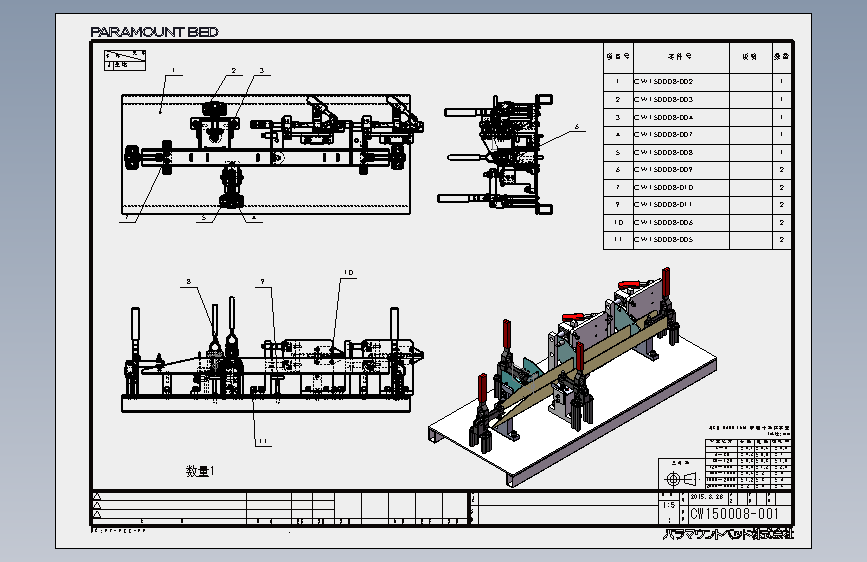Click the PARAMOUNT BED title text
This screenshot has height=562, width=867.
154,32
